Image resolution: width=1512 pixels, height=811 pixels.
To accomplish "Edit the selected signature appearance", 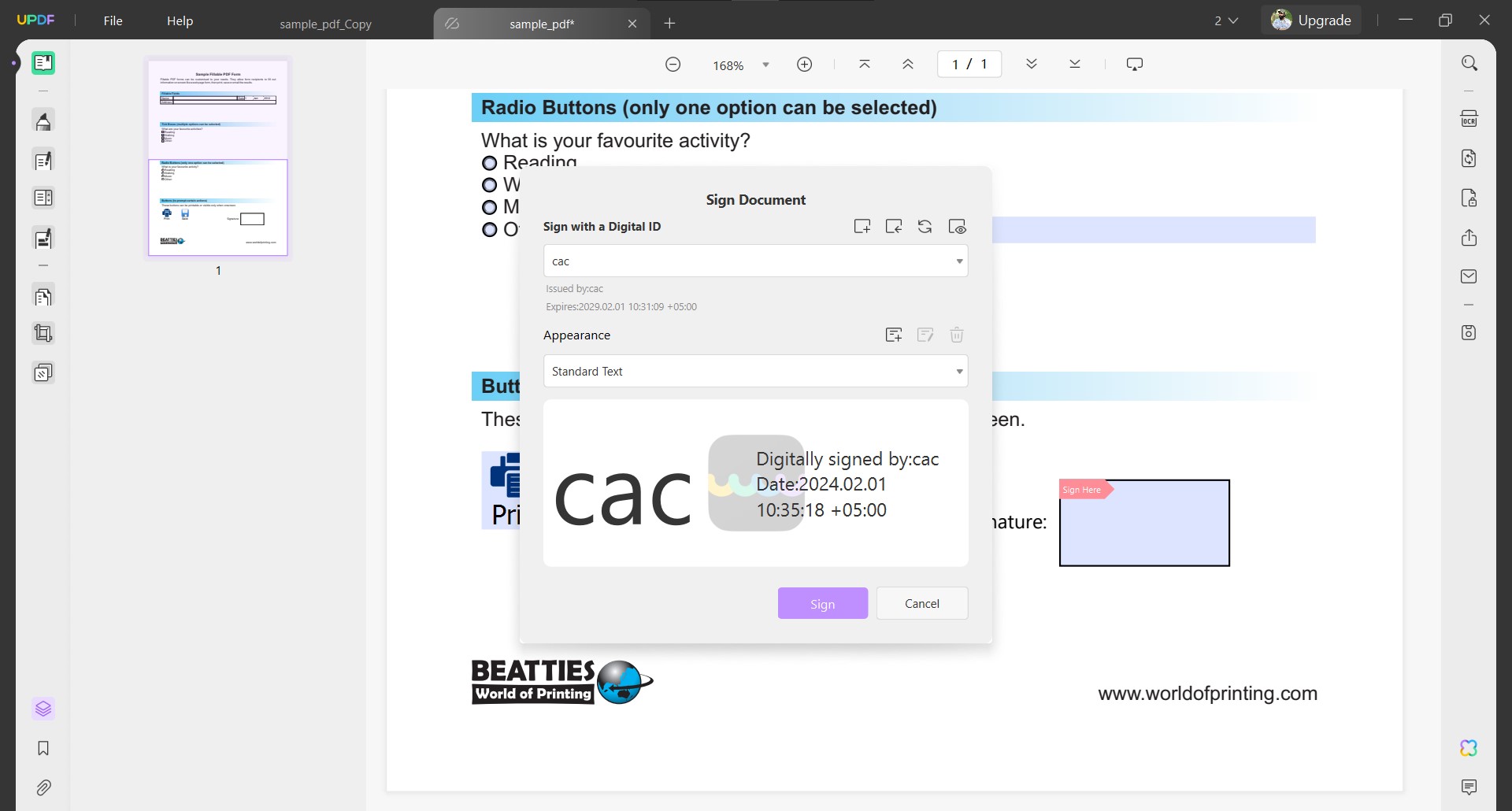I will click(925, 335).
